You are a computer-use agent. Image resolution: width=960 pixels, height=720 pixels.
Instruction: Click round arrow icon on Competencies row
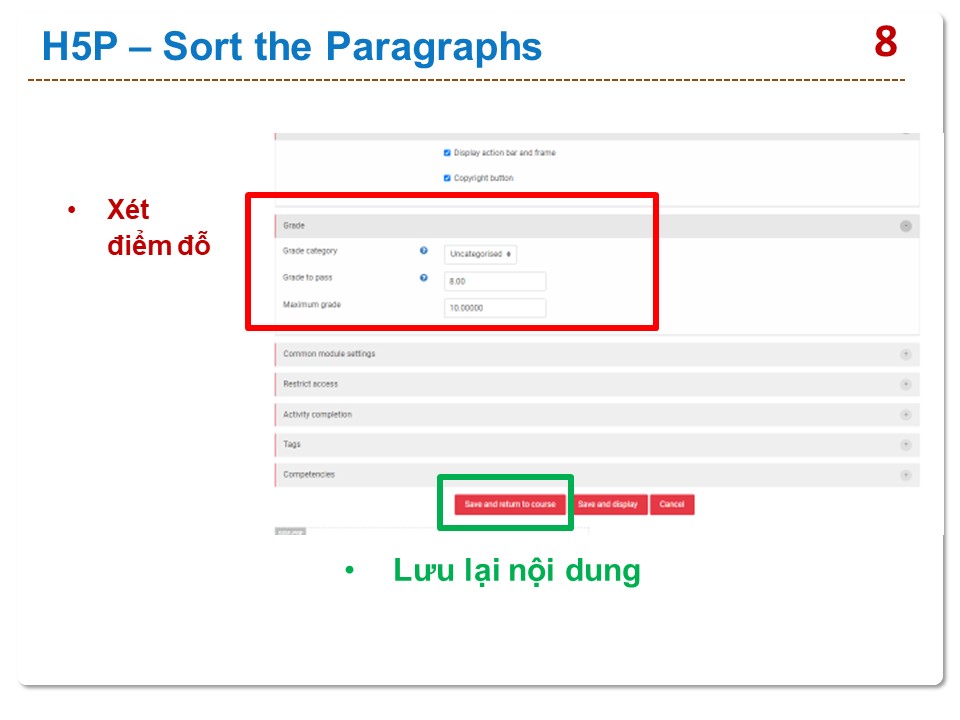905,475
